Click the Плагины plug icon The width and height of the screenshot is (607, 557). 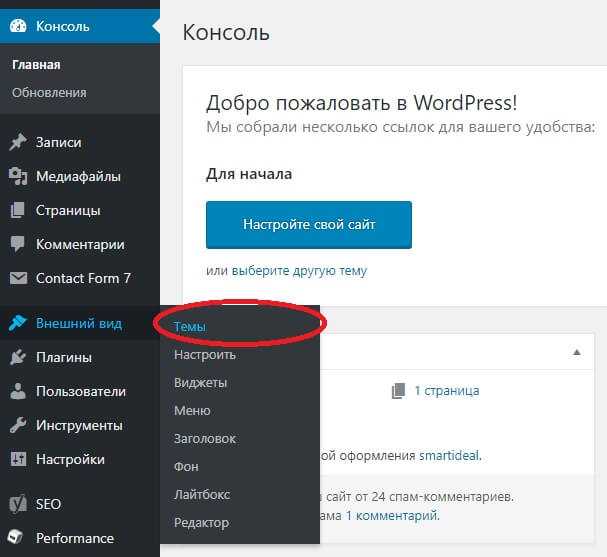(18, 357)
